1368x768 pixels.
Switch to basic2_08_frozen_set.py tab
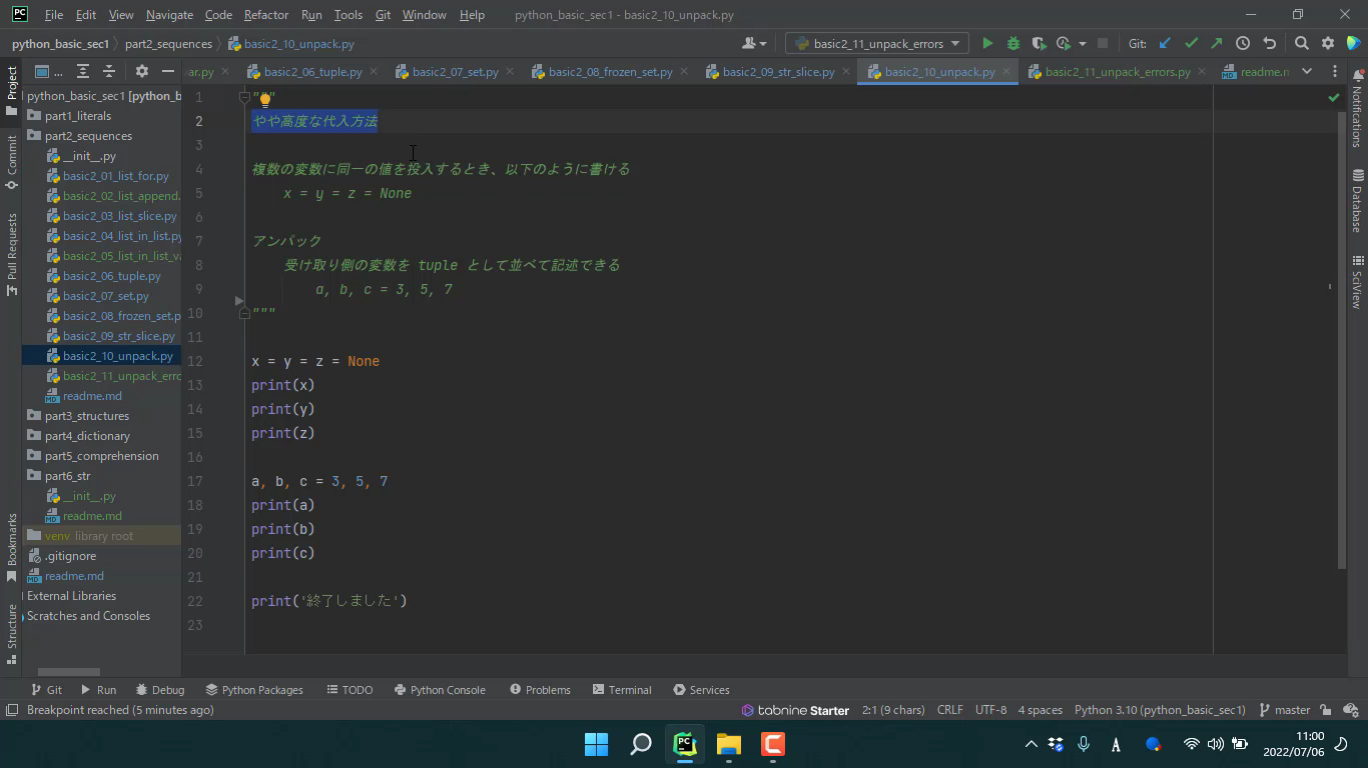609,72
